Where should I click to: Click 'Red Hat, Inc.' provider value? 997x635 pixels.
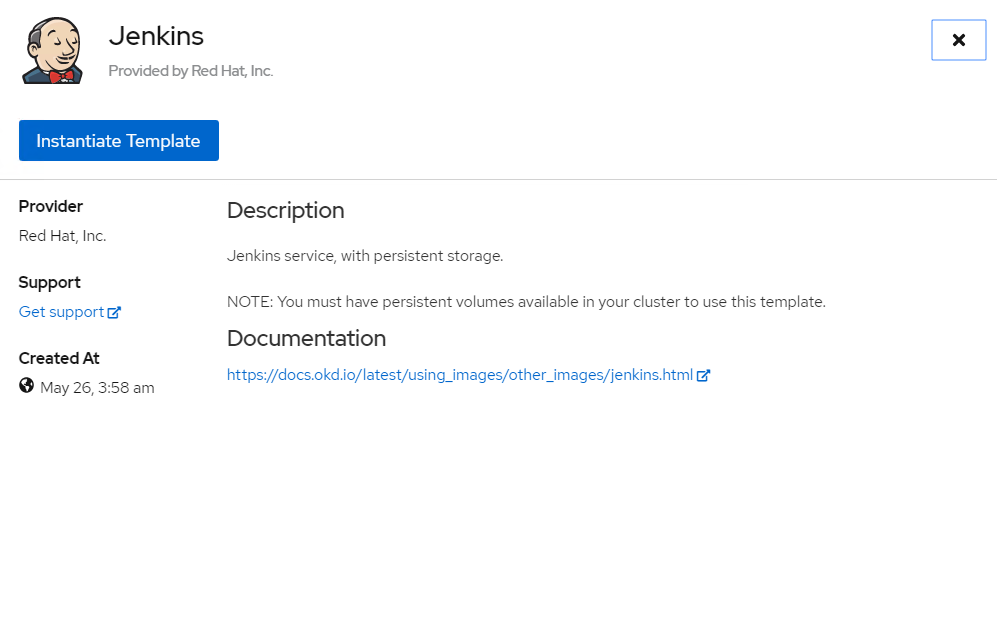pyautogui.click(x=62, y=236)
